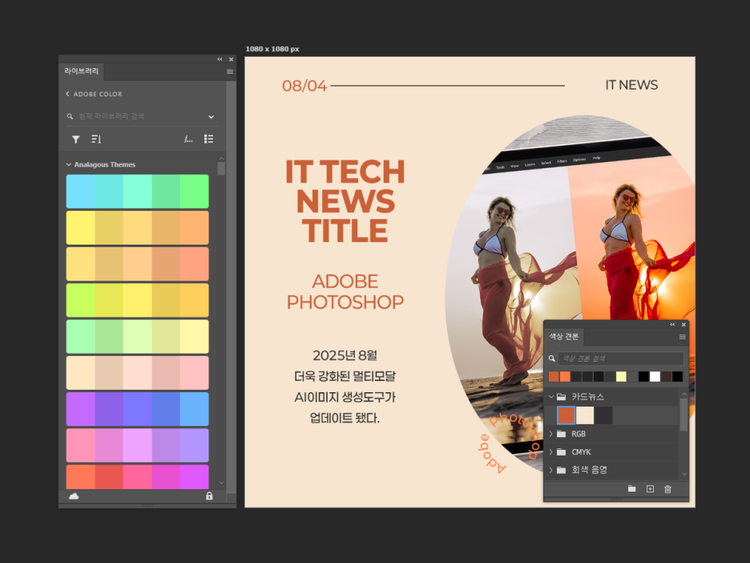Select the mint-to-pale-yellow color theme
This screenshot has height=563, width=750.
click(x=137, y=337)
